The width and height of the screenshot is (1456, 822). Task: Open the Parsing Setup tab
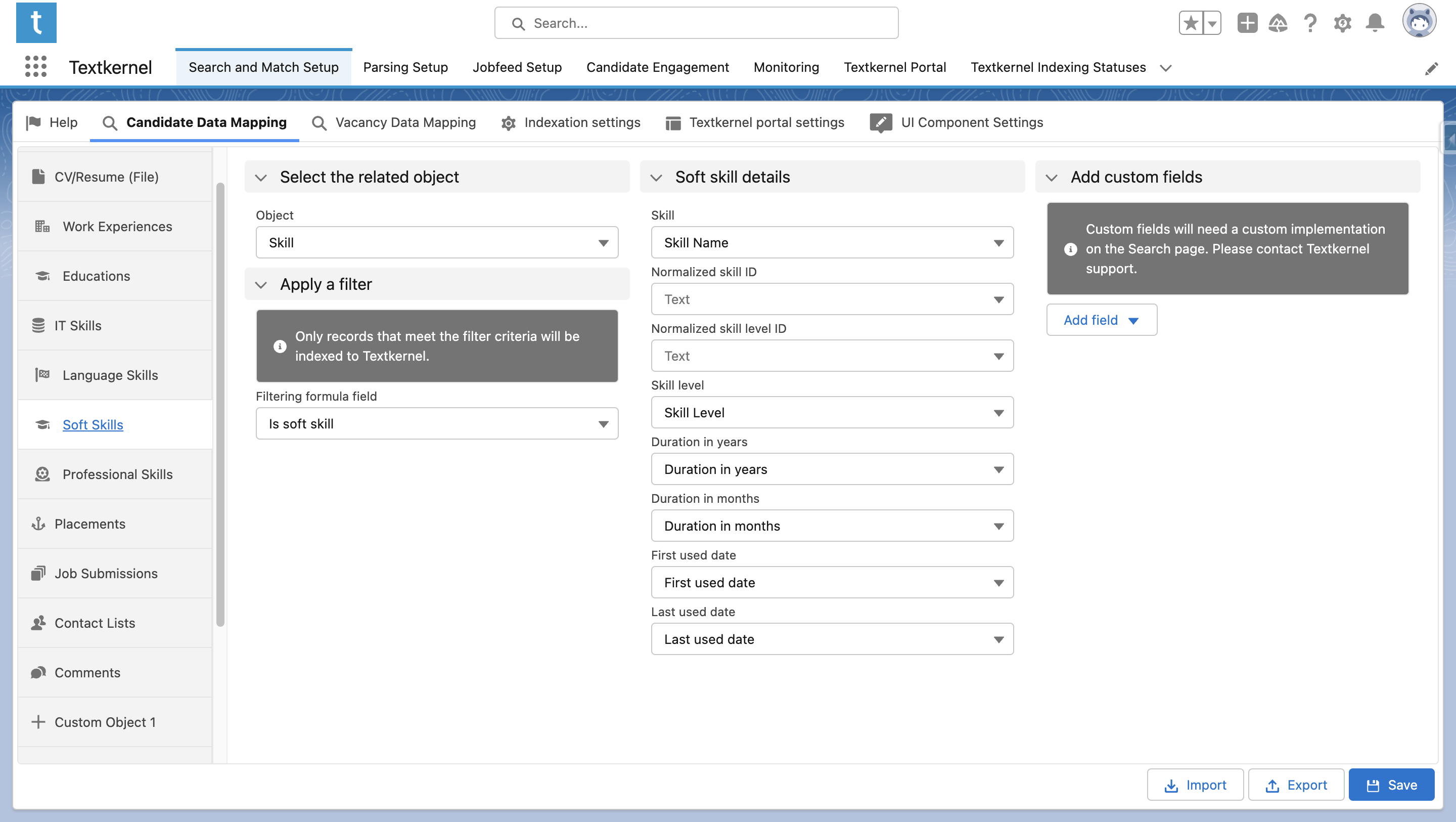405,67
